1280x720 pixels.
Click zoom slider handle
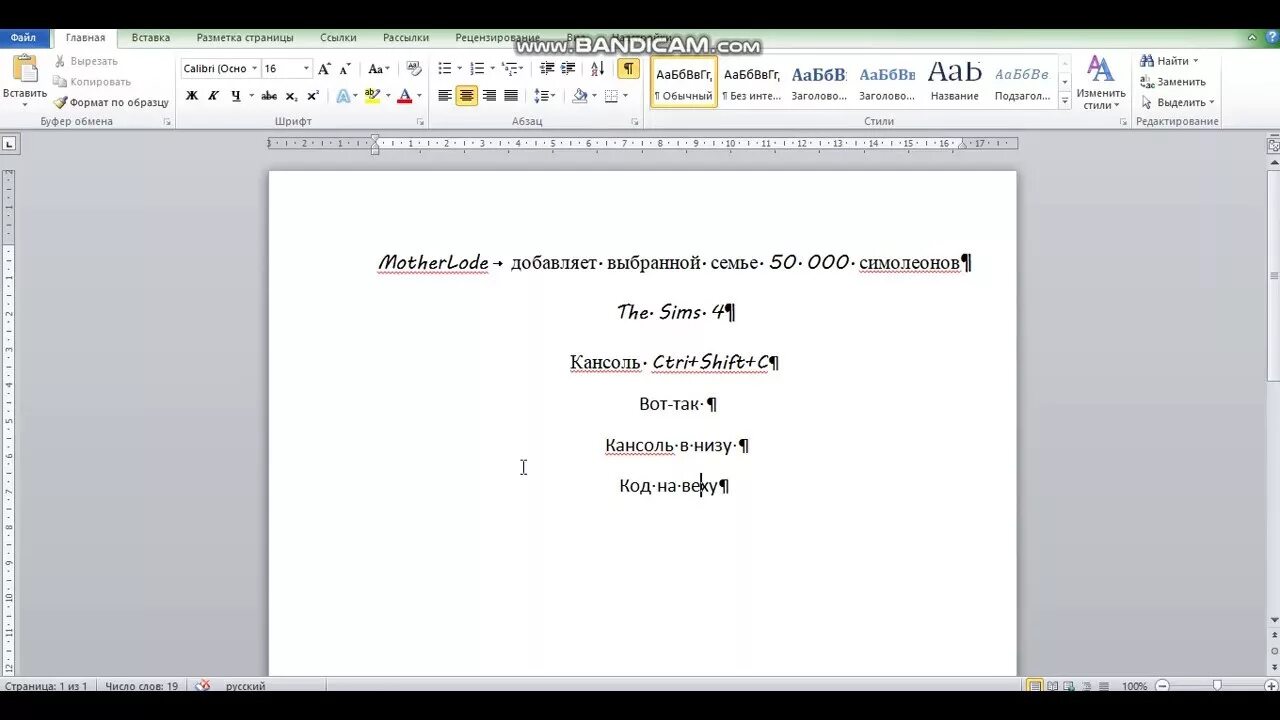coord(1217,686)
